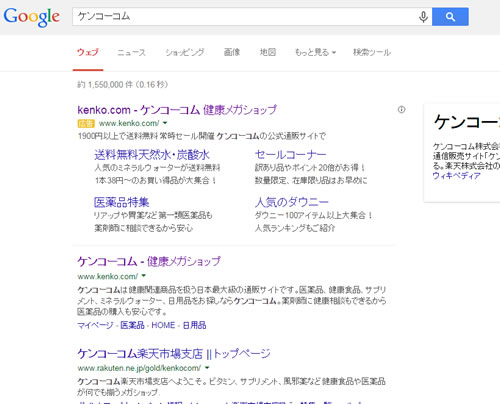This screenshot has height=404, width=500.
Task: Open the セールコーナー sitelink
Action: tap(291, 155)
